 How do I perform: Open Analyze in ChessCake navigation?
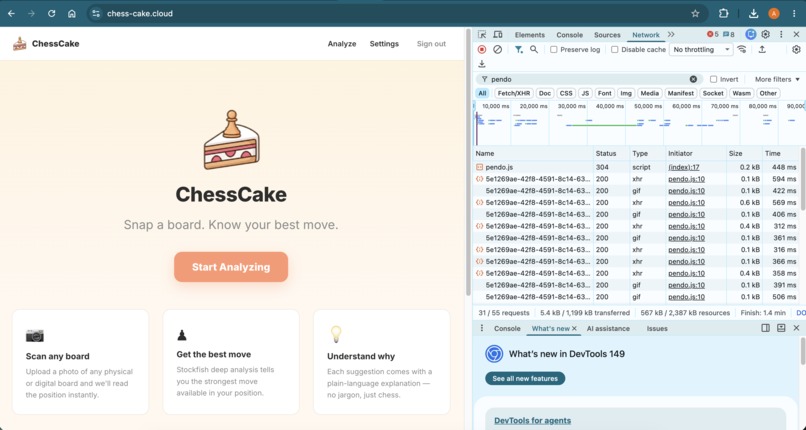pos(342,44)
